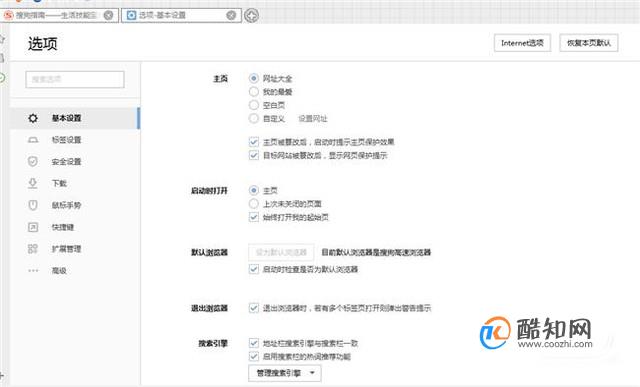Open 扩展管理 in the sidebar

point(75,249)
